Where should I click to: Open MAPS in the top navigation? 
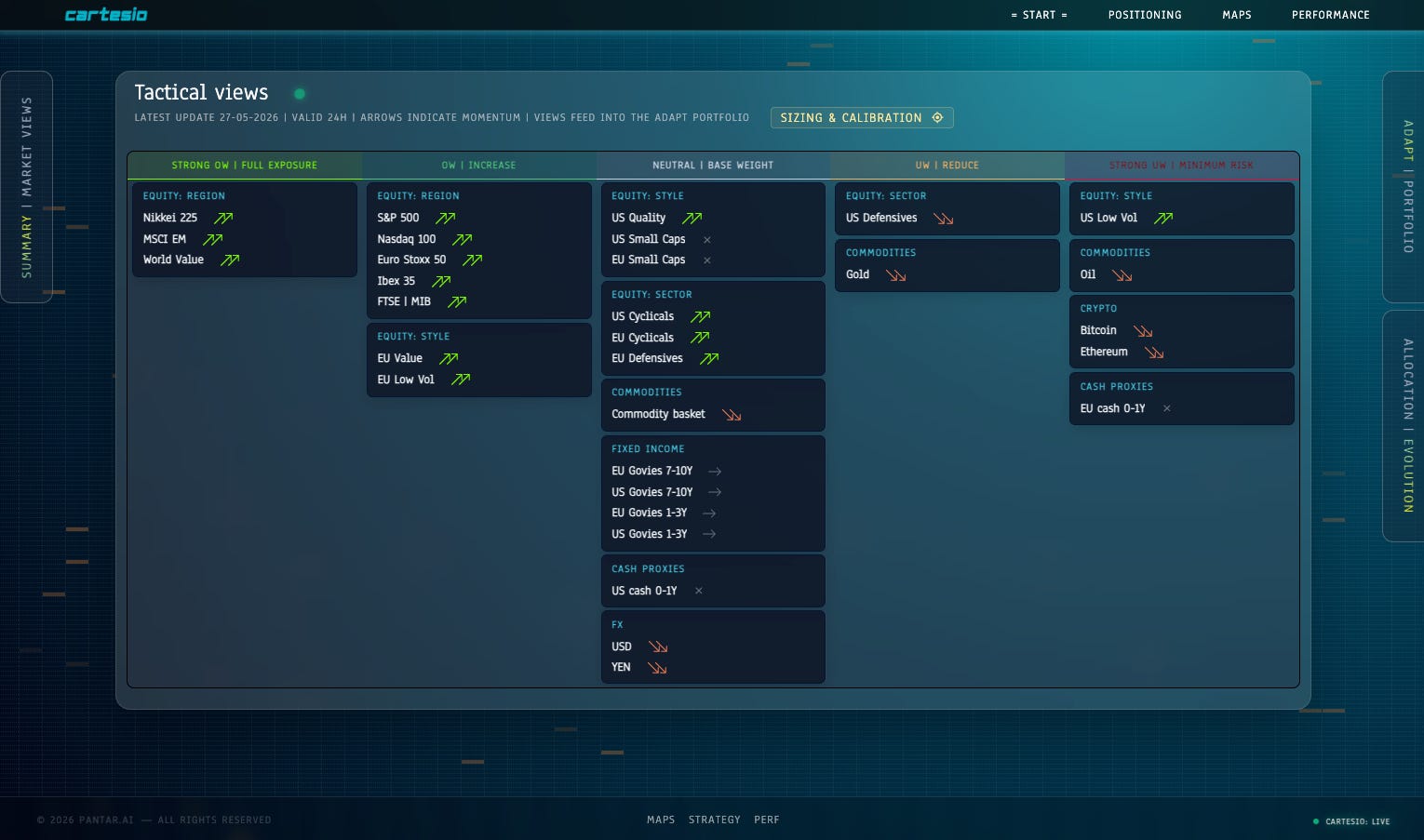pyautogui.click(x=1237, y=15)
